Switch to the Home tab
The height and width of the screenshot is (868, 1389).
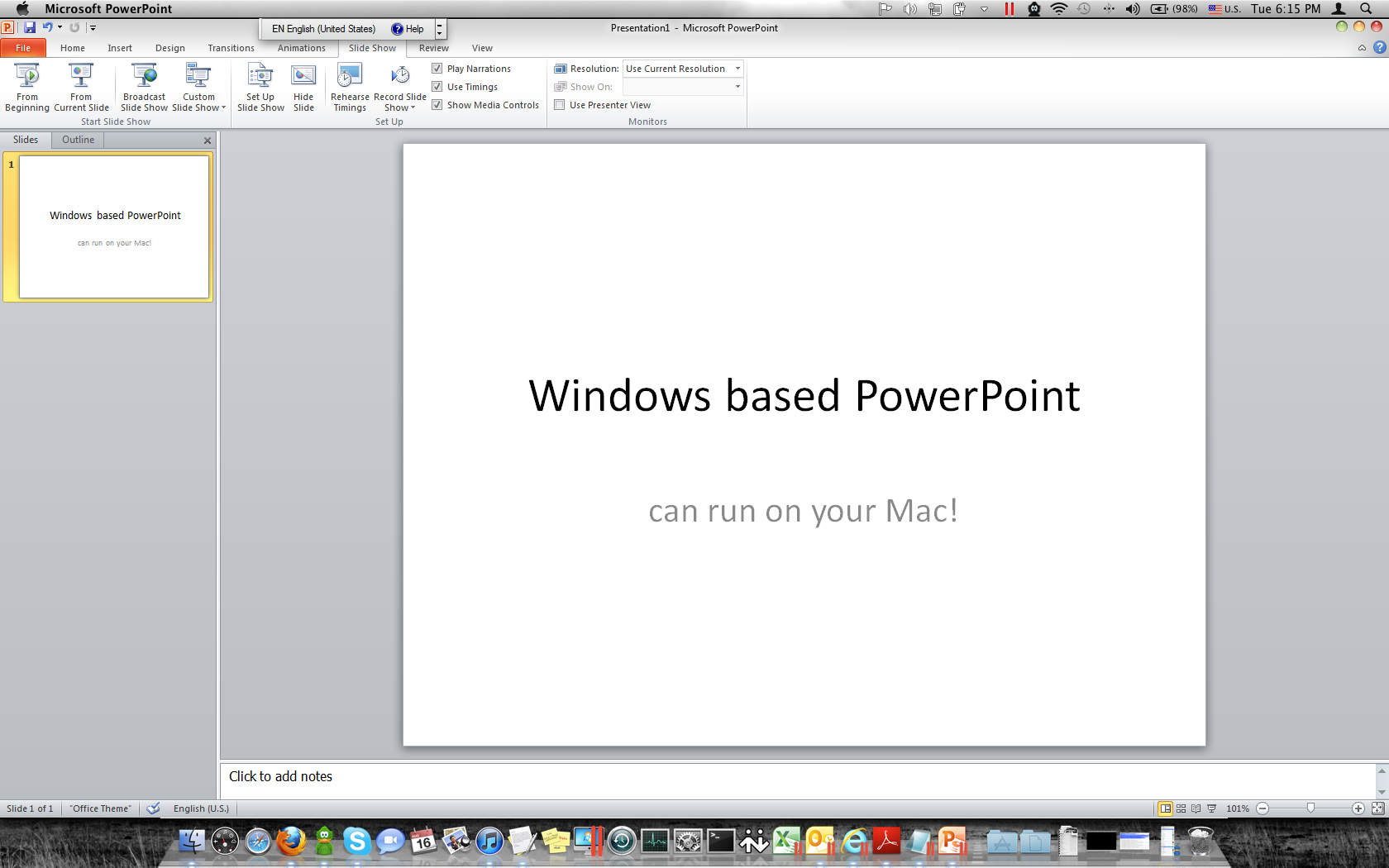[73, 48]
